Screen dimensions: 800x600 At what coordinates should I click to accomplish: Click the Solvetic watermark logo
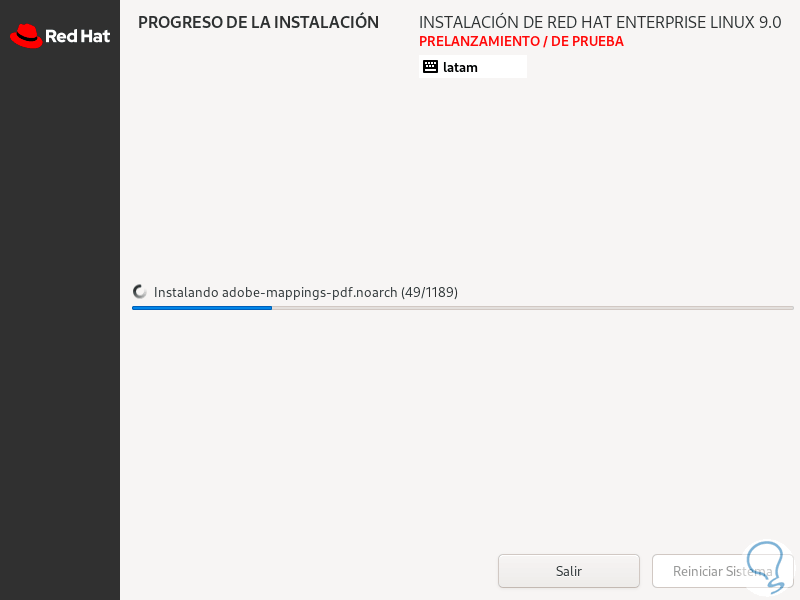[770, 567]
